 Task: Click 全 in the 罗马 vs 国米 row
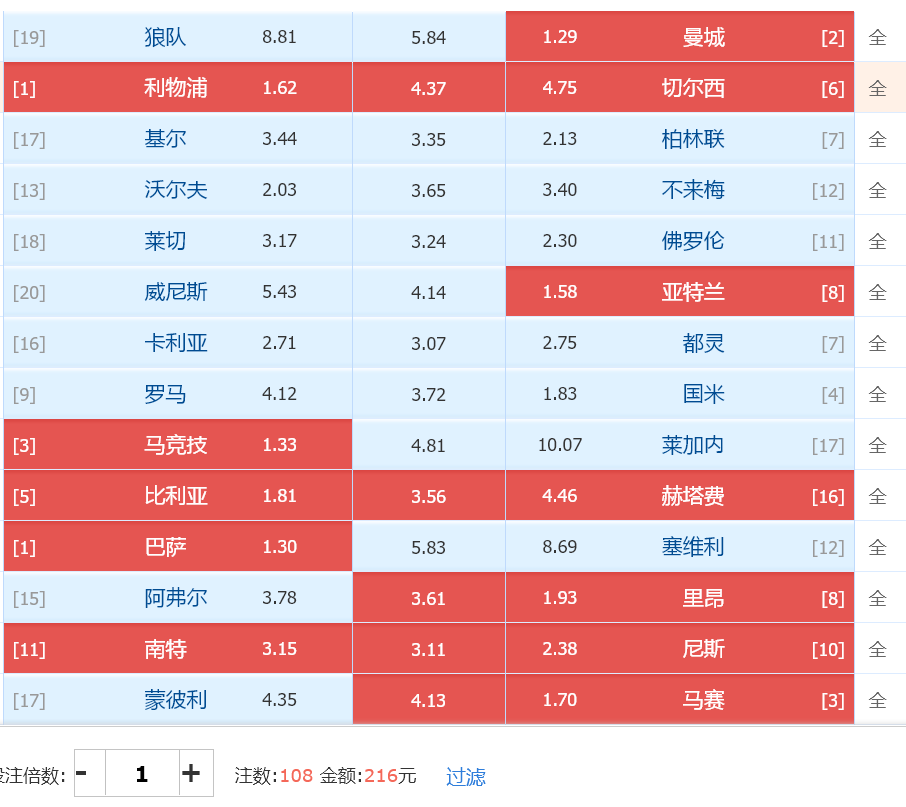877,395
